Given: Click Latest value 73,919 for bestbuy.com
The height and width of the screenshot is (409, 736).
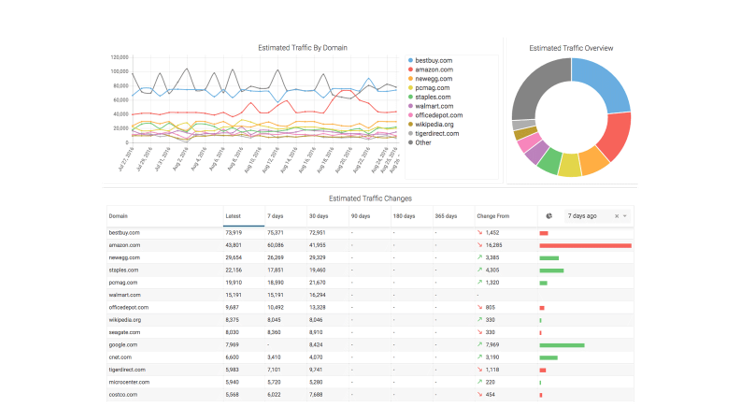Looking at the screenshot, I should 234,233.
